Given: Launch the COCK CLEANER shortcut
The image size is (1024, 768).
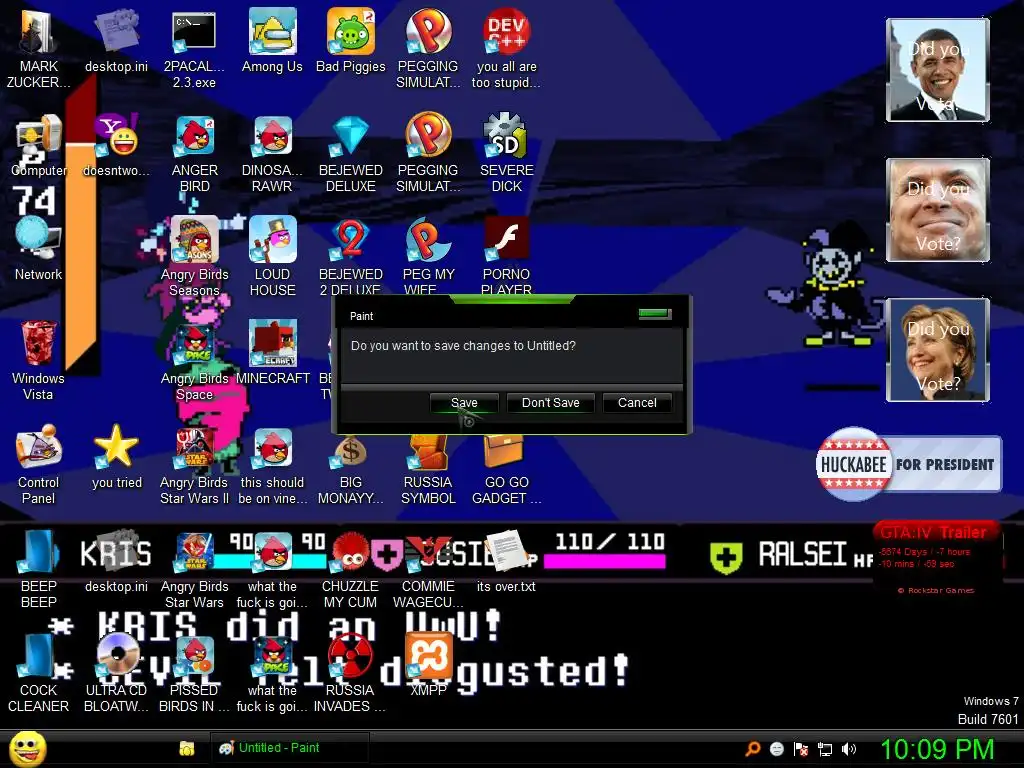Looking at the screenshot, I should pyautogui.click(x=39, y=673).
